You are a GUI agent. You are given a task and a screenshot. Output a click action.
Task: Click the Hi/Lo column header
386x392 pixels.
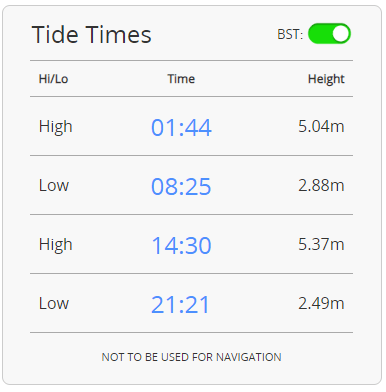53,79
